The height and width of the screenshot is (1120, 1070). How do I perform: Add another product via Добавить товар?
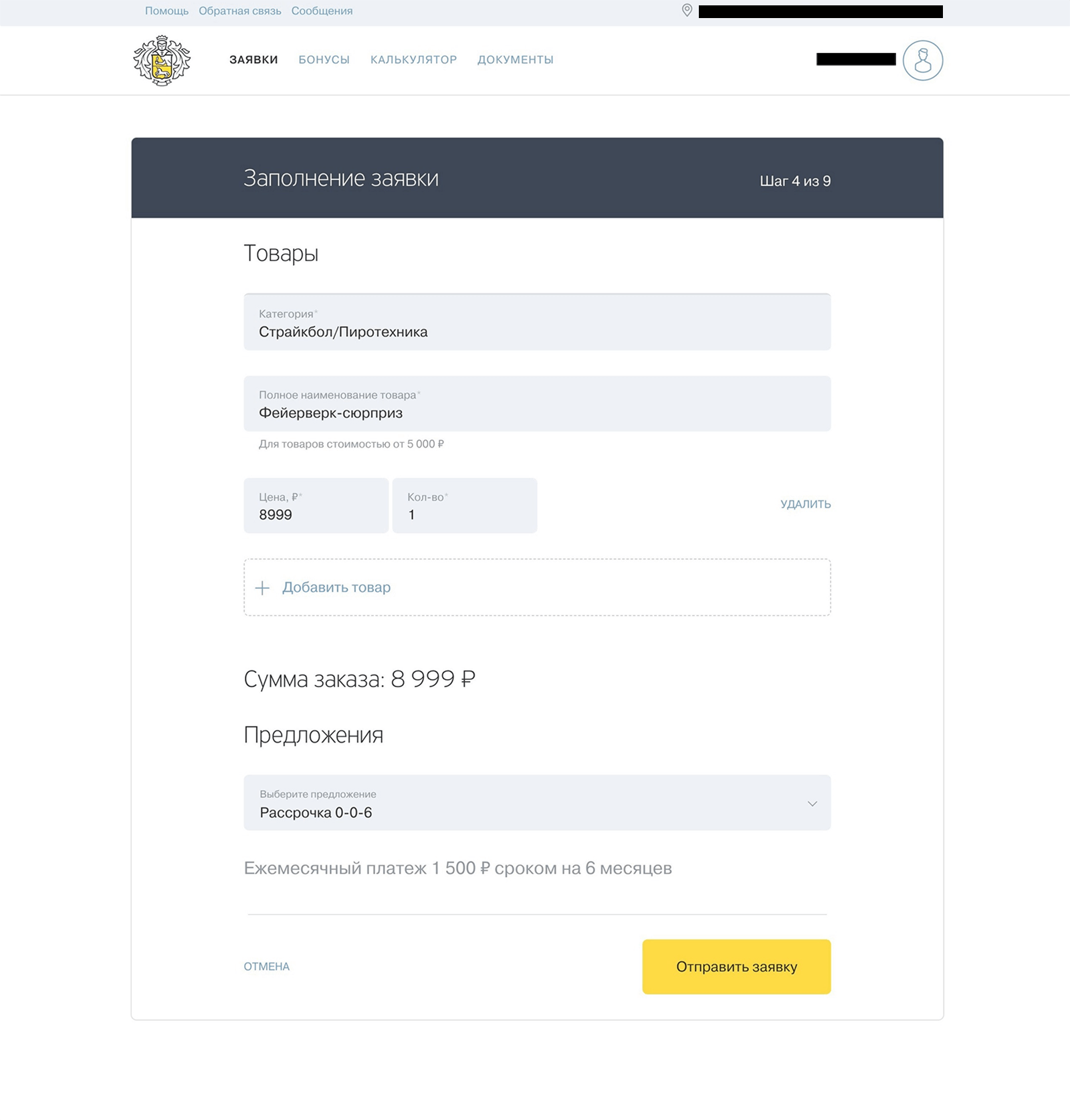point(537,587)
